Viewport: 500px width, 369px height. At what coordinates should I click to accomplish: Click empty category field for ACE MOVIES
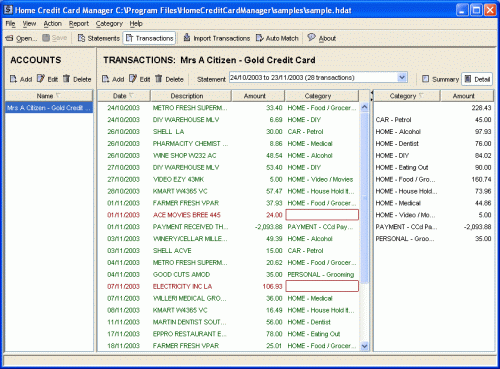pos(322,215)
